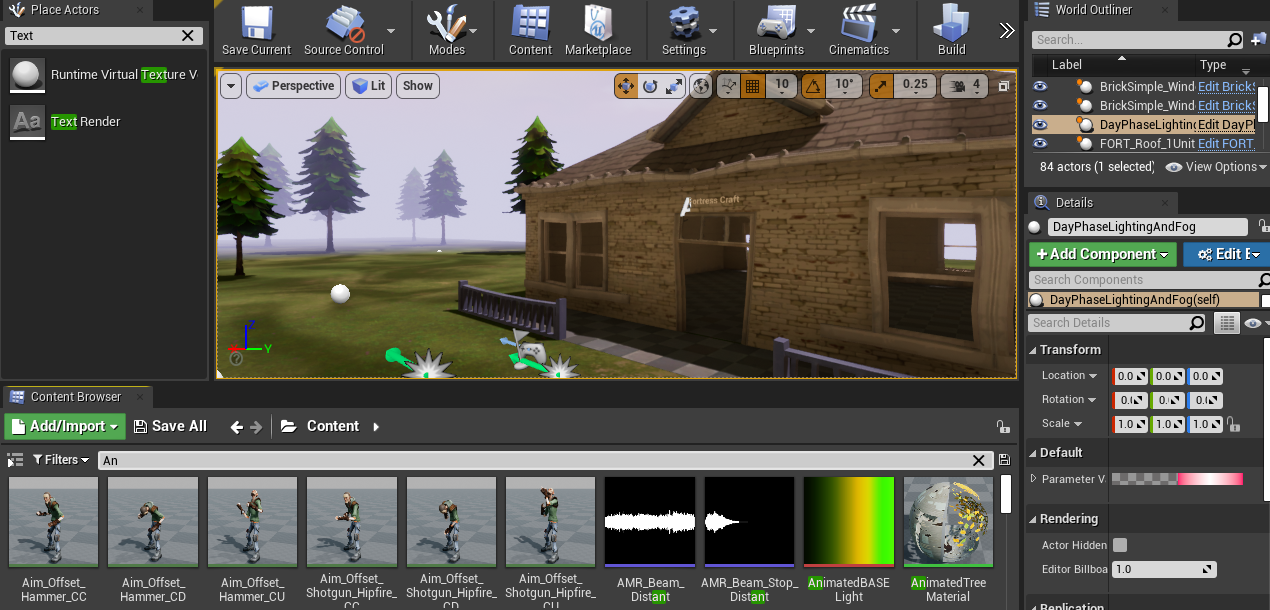
Task: Click the Parameter Values color gradient swatch
Action: (1178, 479)
